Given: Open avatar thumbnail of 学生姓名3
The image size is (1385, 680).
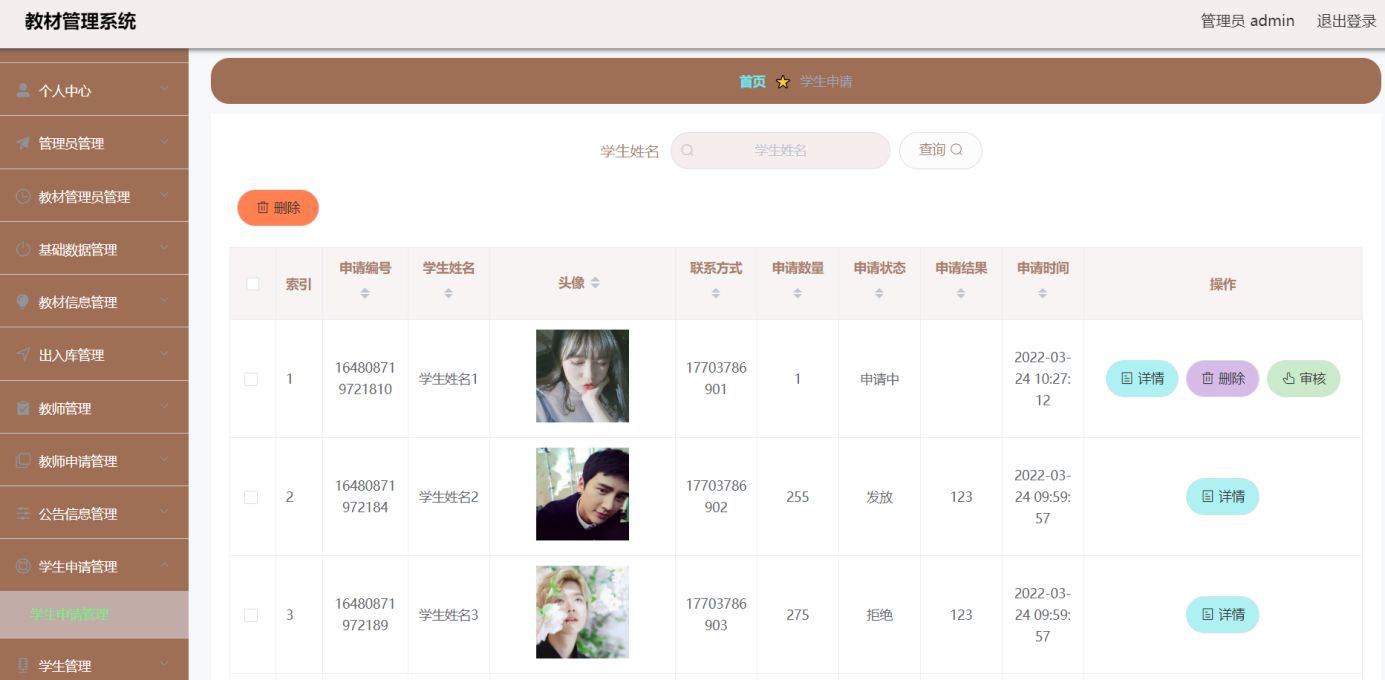Looking at the screenshot, I should point(582,612).
